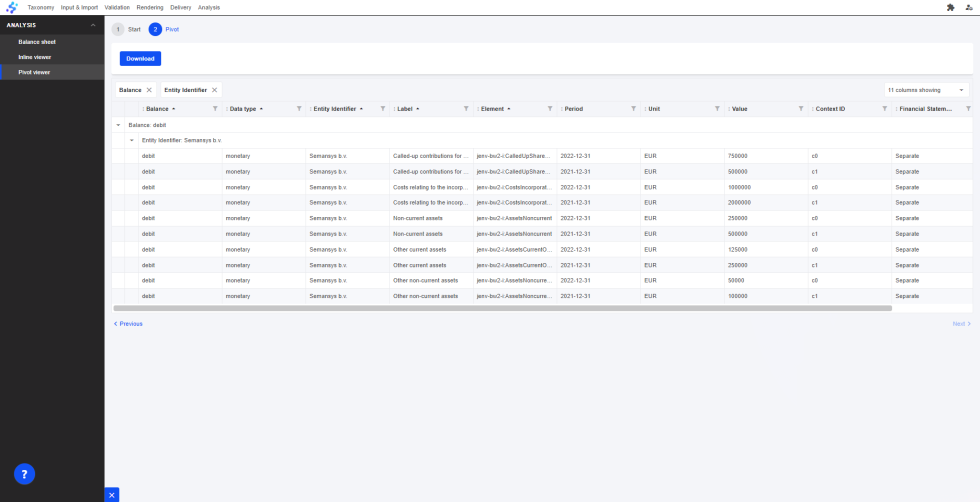Click the Download button
The height and width of the screenshot is (502, 980).
(x=140, y=59)
